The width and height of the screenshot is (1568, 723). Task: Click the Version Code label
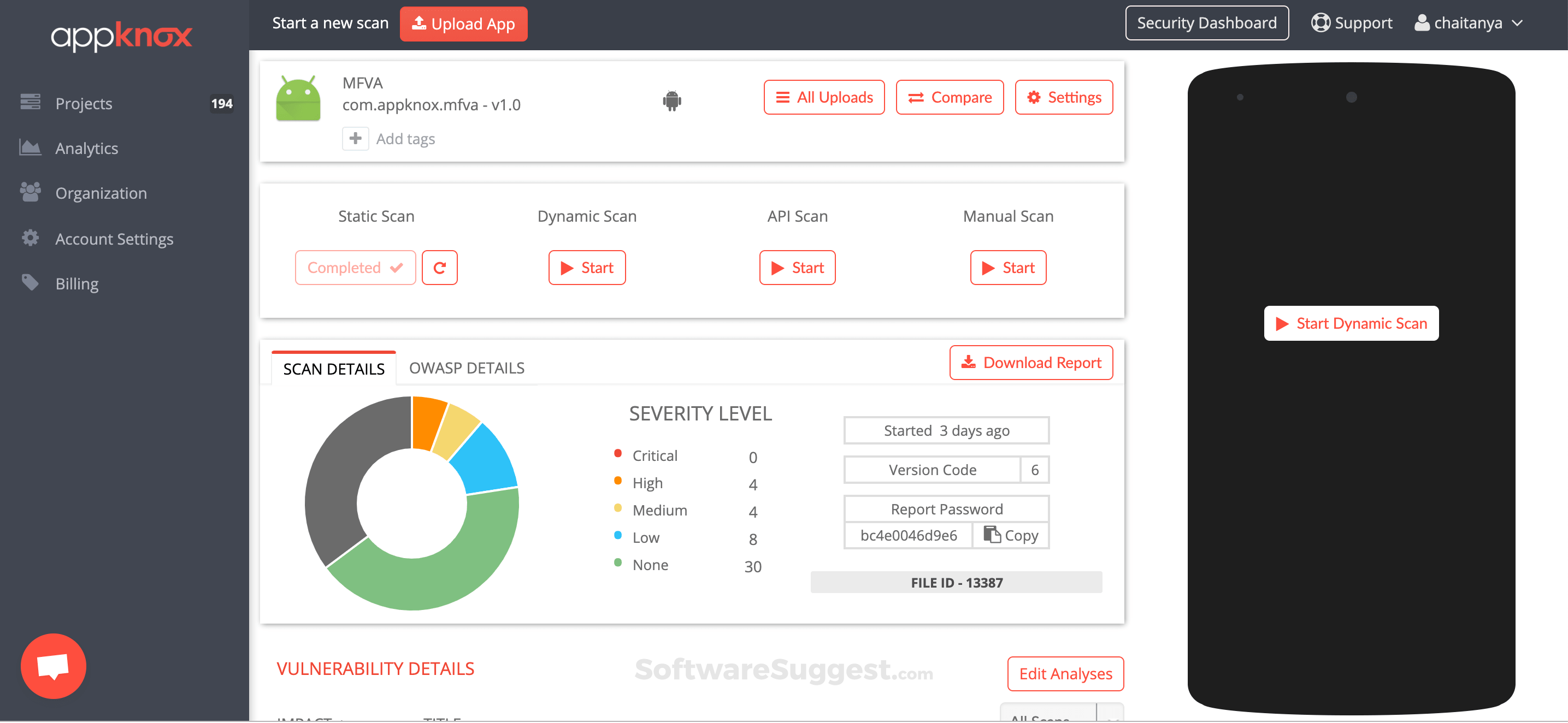tap(932, 470)
